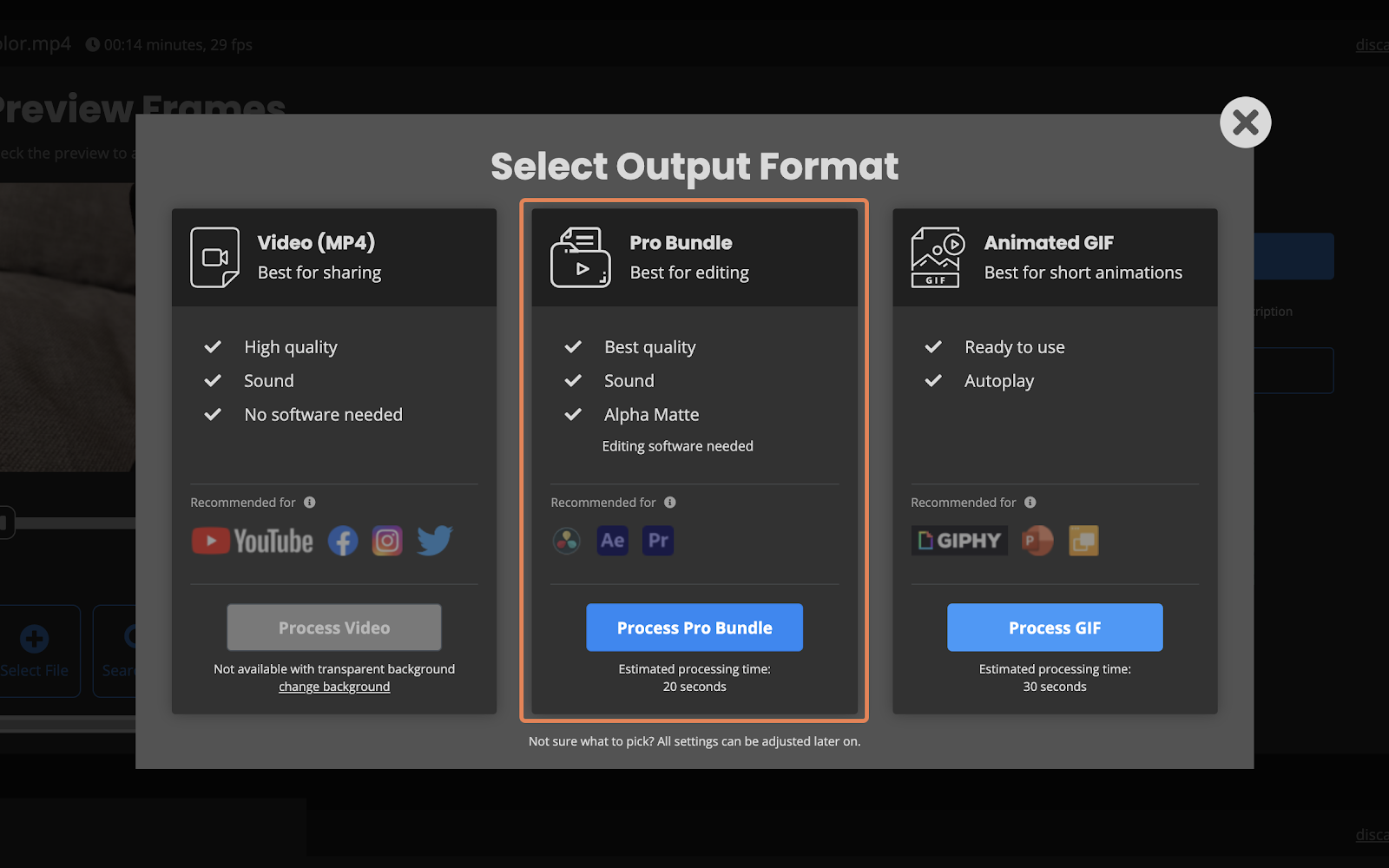Image resolution: width=1389 pixels, height=868 pixels.
Task: Click the Animated GIF image icon
Action: click(938, 257)
